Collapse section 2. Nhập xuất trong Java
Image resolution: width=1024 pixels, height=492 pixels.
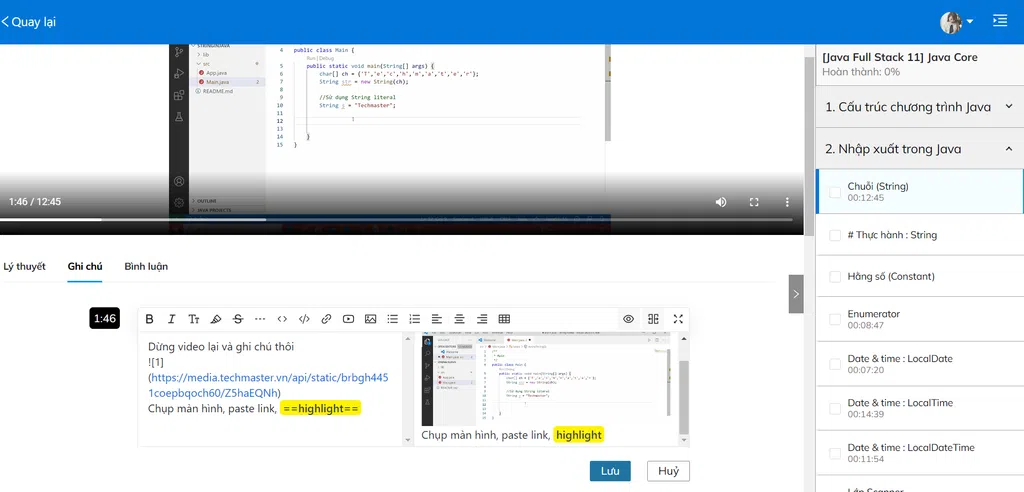[920, 149]
